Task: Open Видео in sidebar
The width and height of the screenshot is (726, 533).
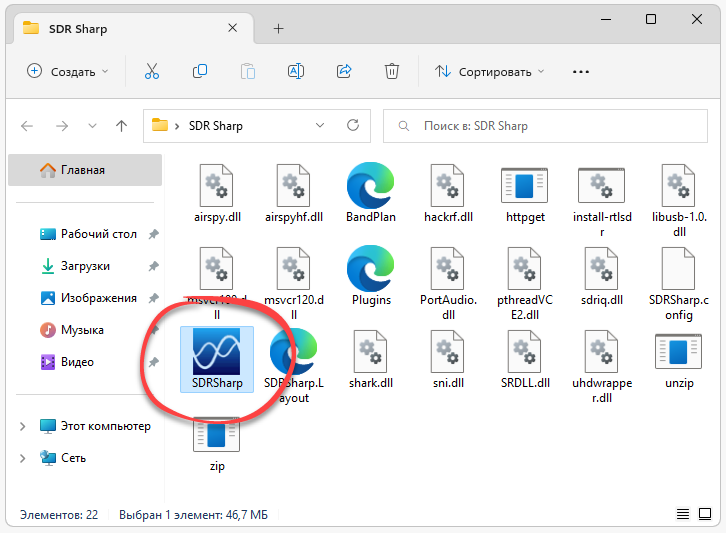Action: click(x=77, y=362)
